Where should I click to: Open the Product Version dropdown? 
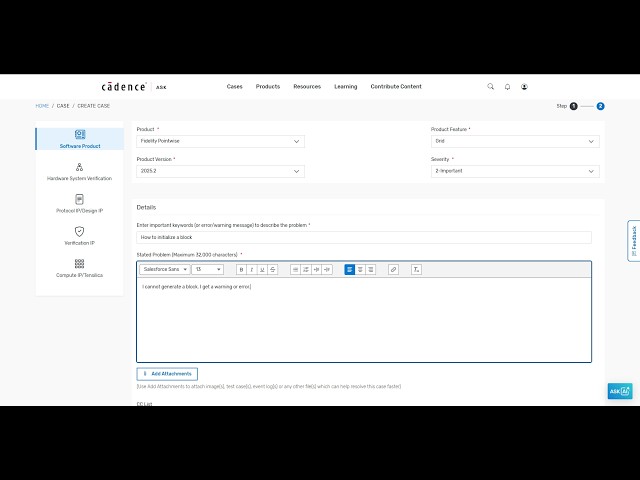pos(220,171)
